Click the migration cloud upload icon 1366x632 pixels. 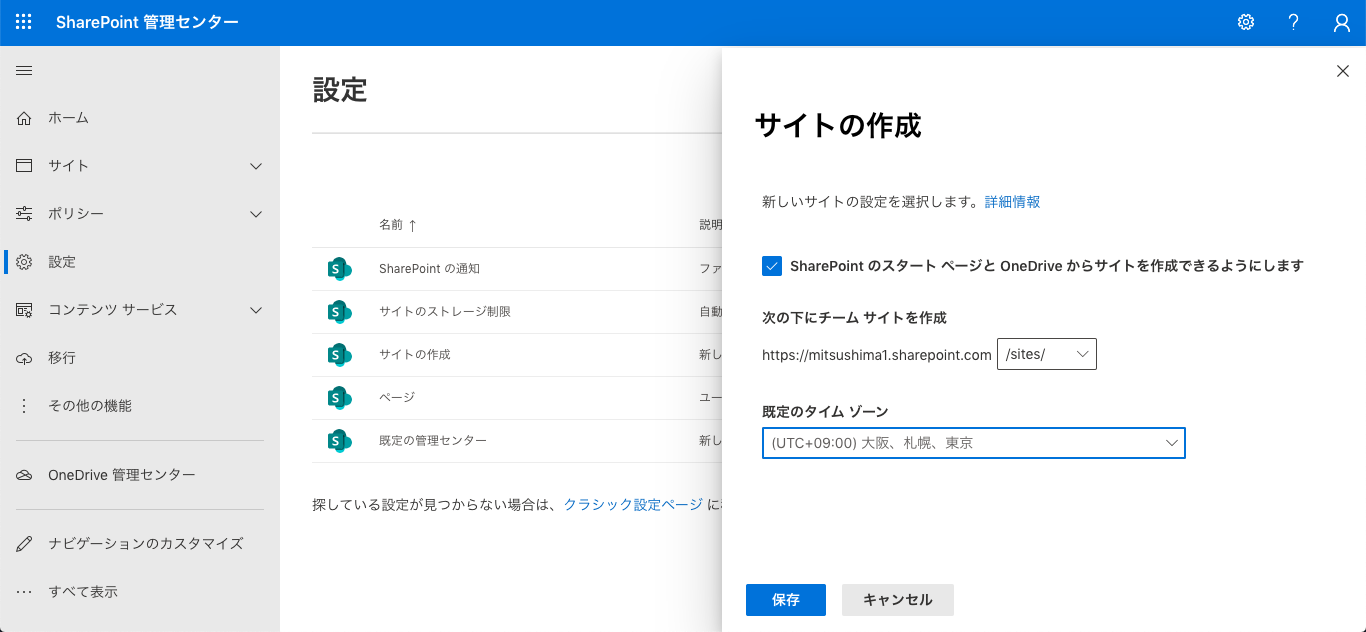(x=25, y=358)
